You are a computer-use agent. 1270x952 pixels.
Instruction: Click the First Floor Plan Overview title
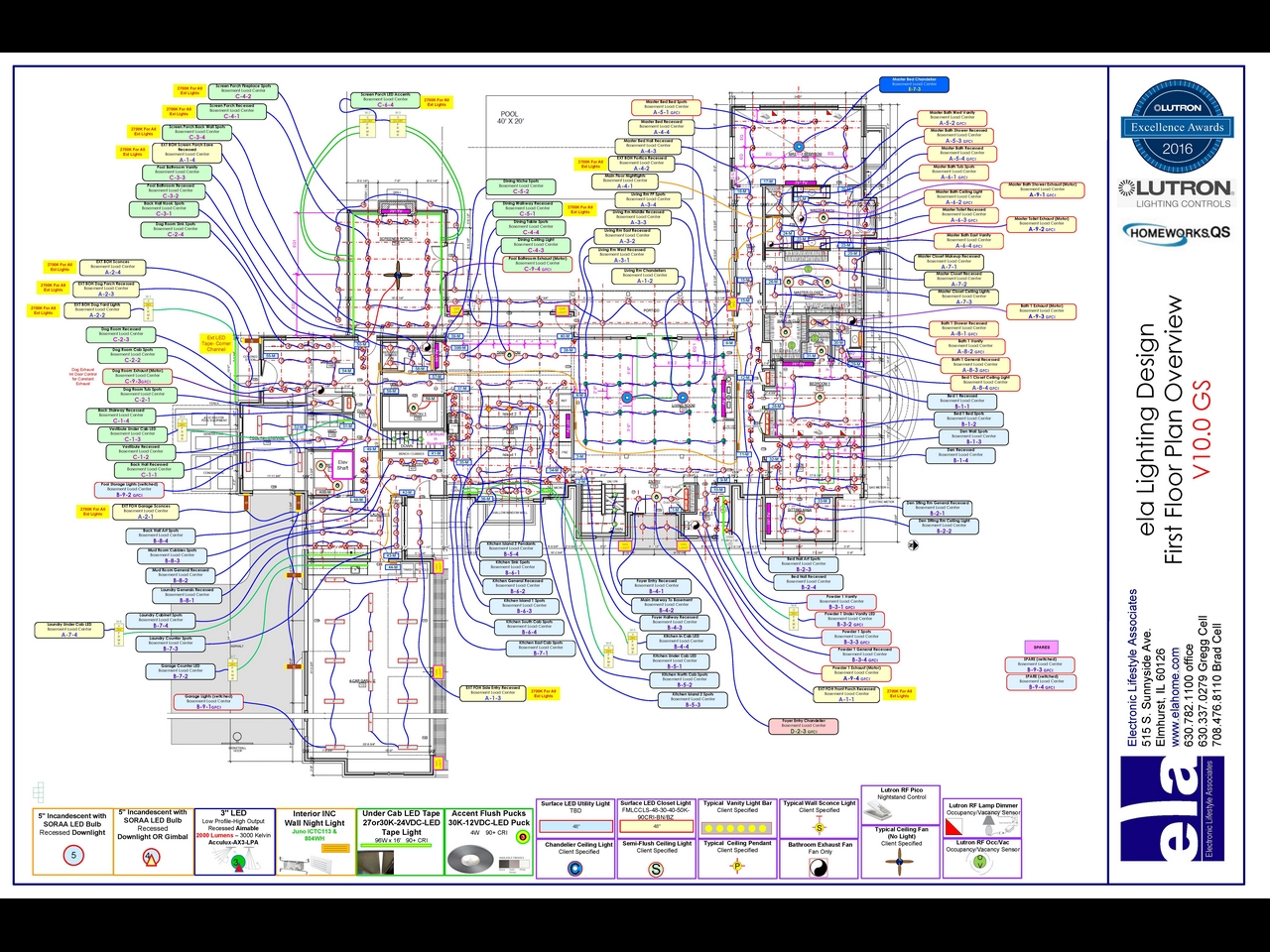pos(1174,431)
